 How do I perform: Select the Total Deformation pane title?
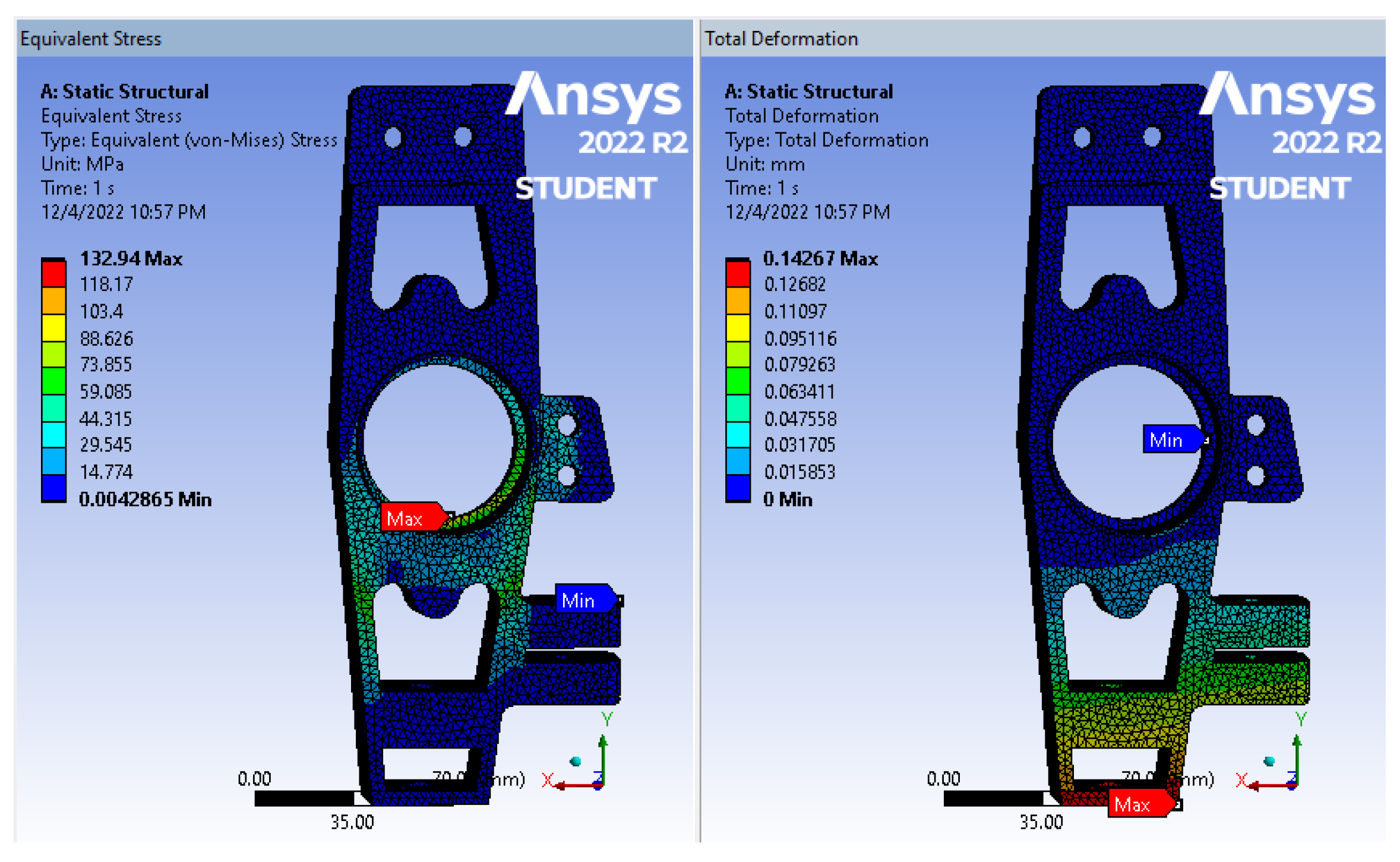tap(780, 39)
